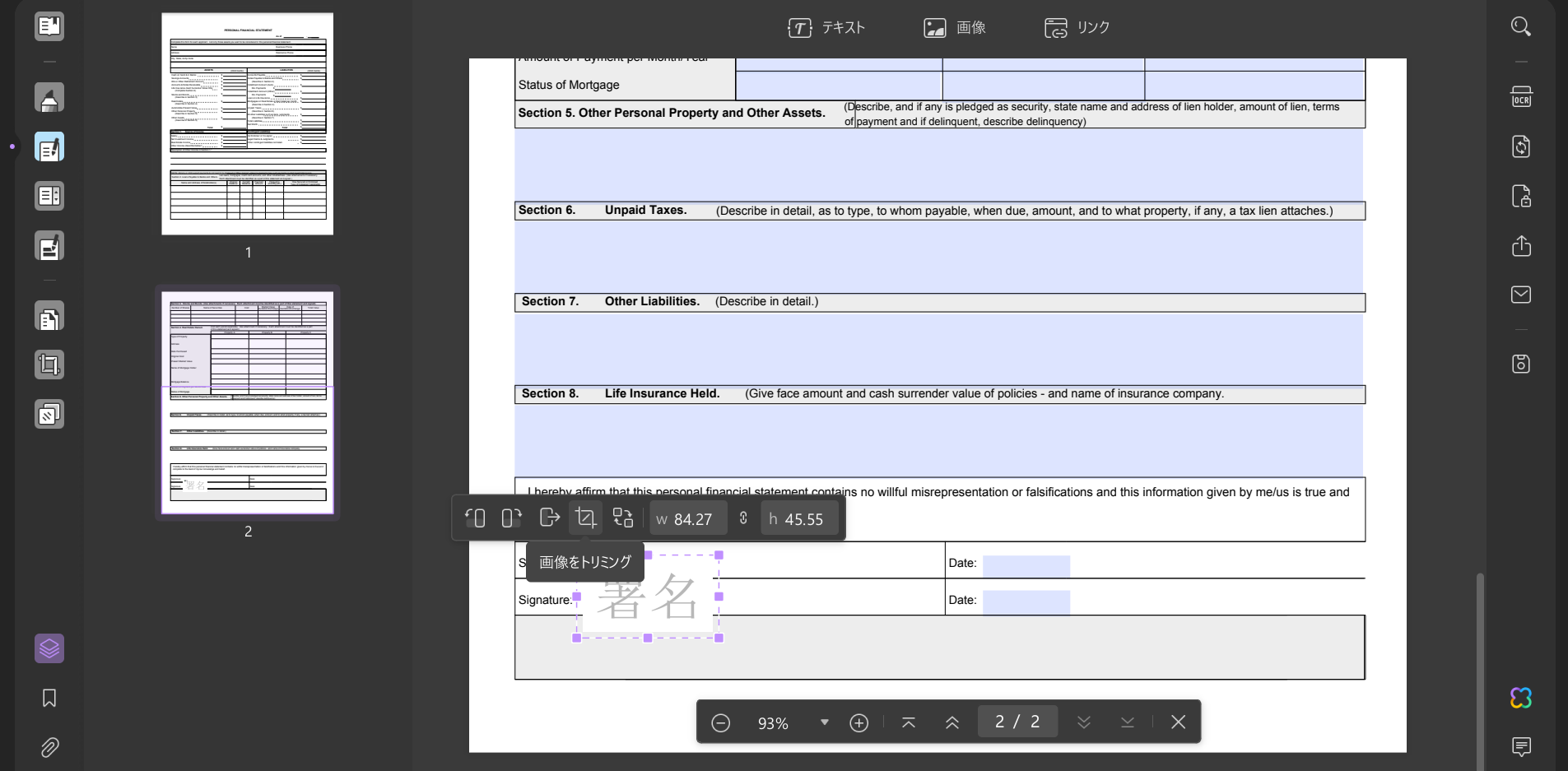Run OCR text recognition

[x=1521, y=97]
